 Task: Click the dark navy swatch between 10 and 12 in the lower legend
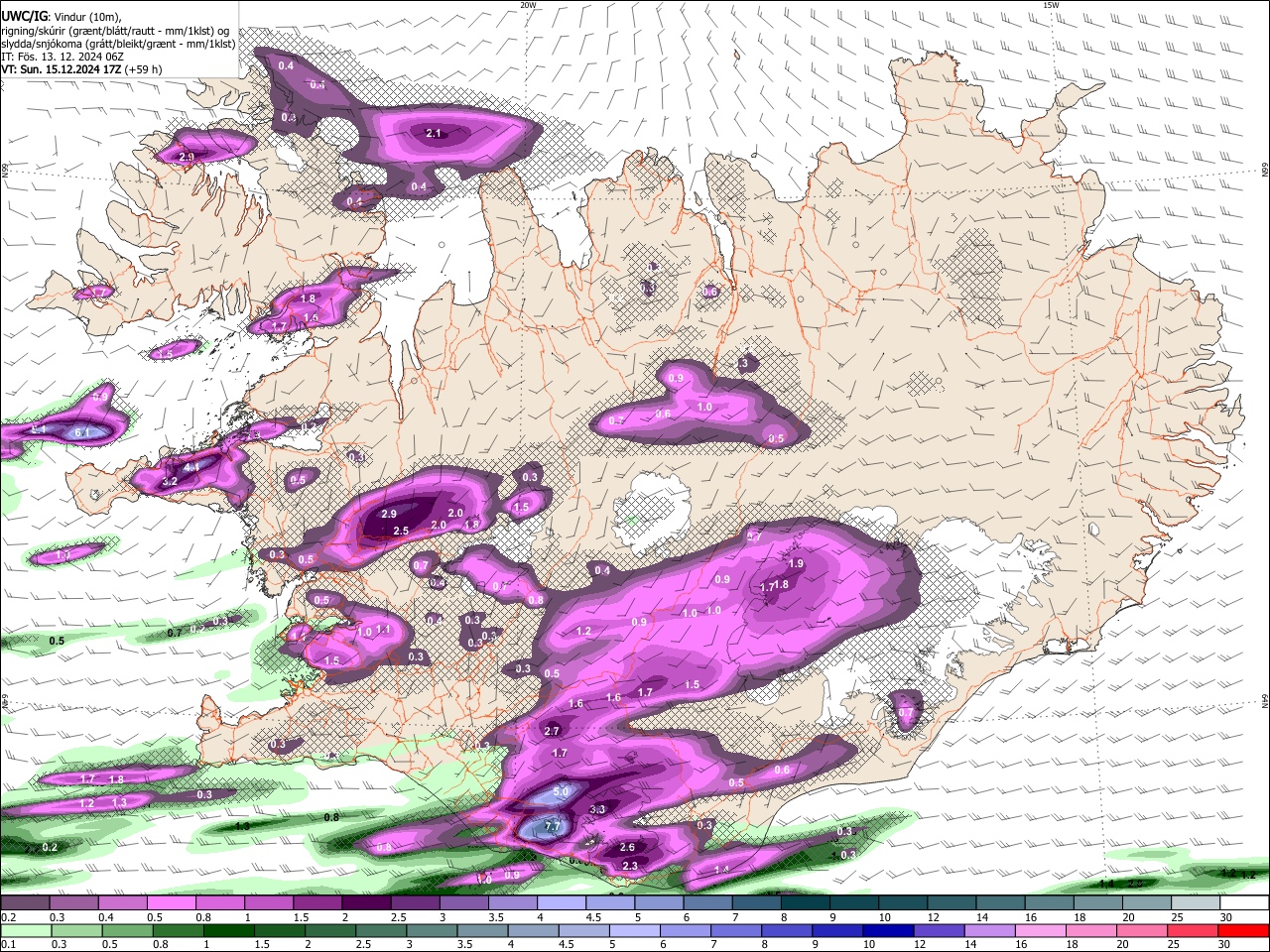pos(888,930)
